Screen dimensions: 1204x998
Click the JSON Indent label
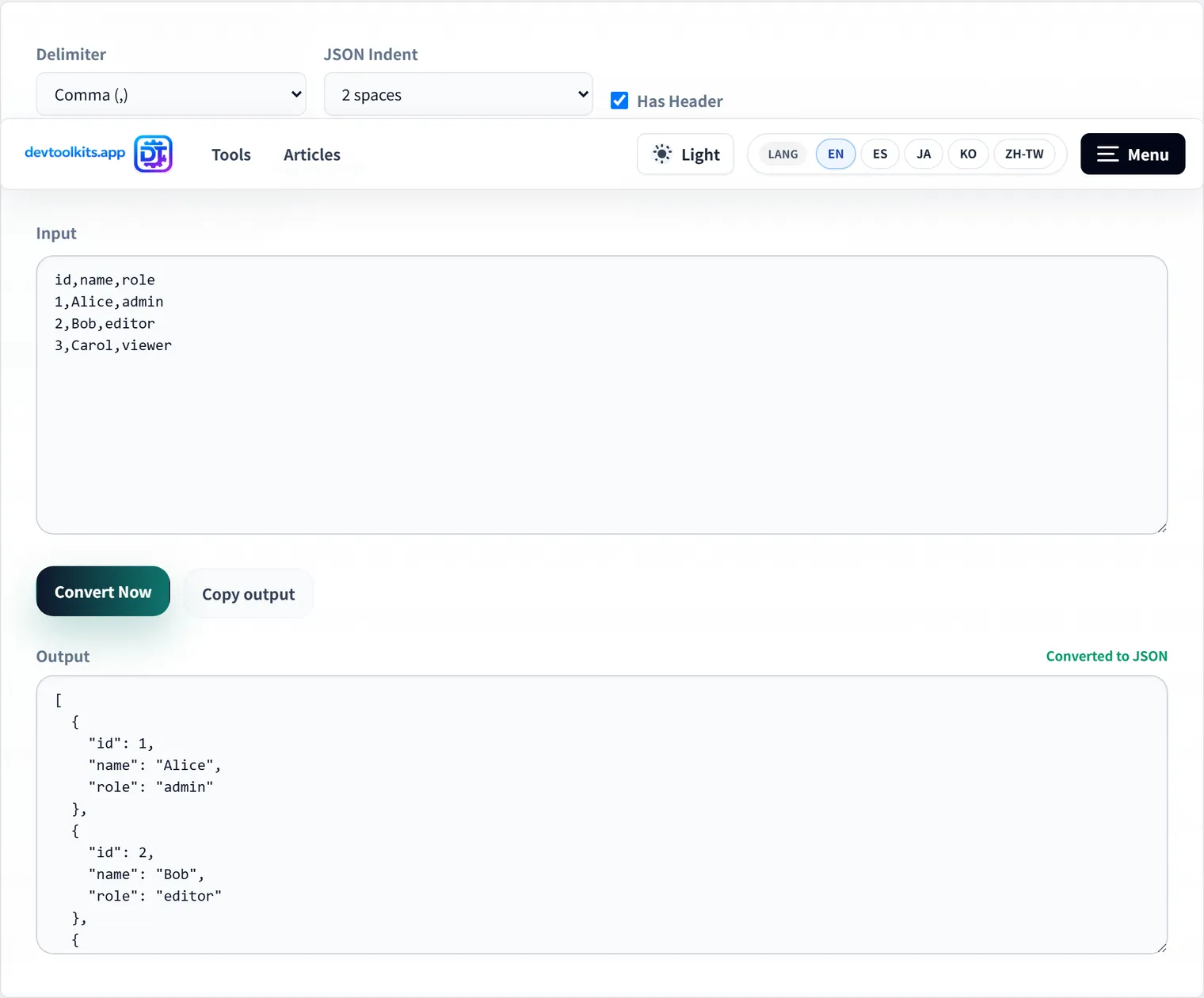(371, 55)
